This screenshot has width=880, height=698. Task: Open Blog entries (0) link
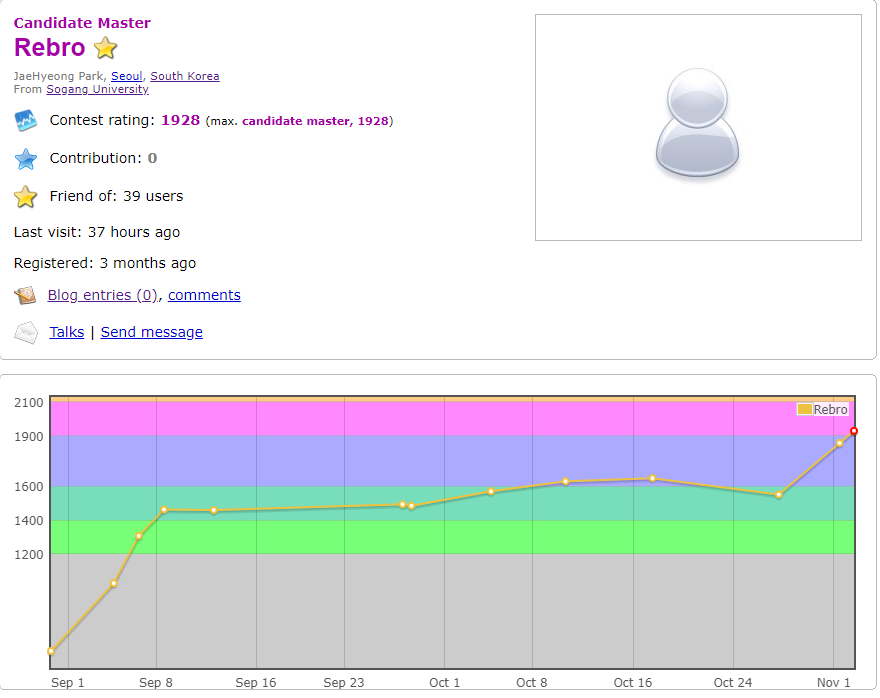point(102,295)
